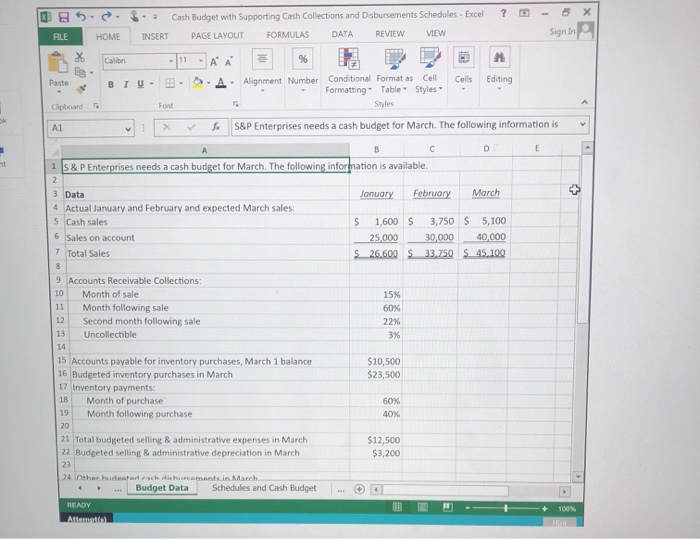The image size is (700, 539).
Task: Click the vertical scrollbar down arrow
Action: pyautogui.click(x=578, y=476)
